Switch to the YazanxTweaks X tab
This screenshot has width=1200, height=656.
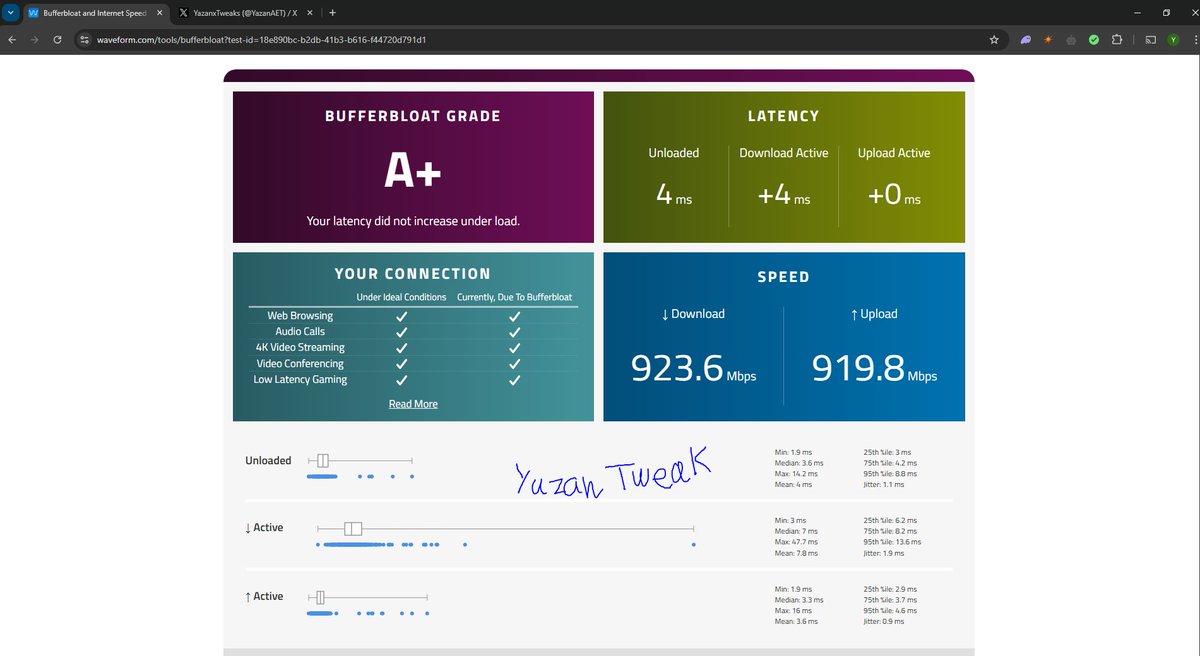246,13
